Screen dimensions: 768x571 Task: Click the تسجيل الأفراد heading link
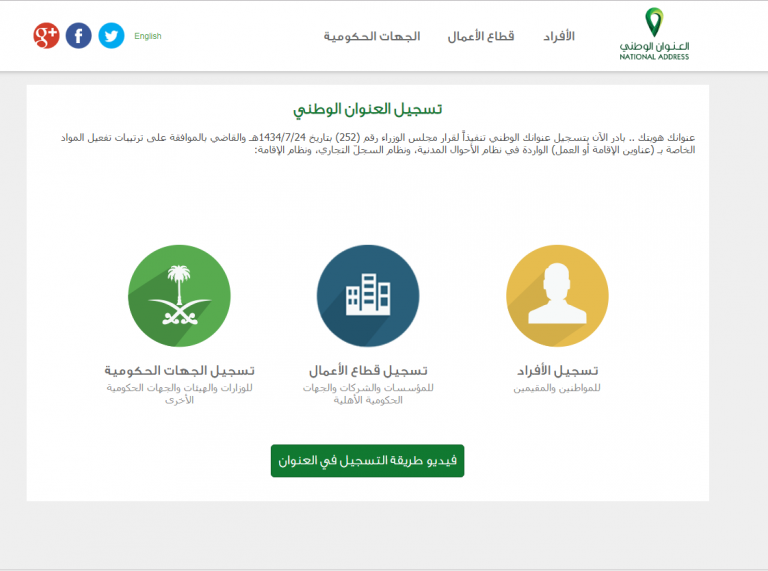557,371
